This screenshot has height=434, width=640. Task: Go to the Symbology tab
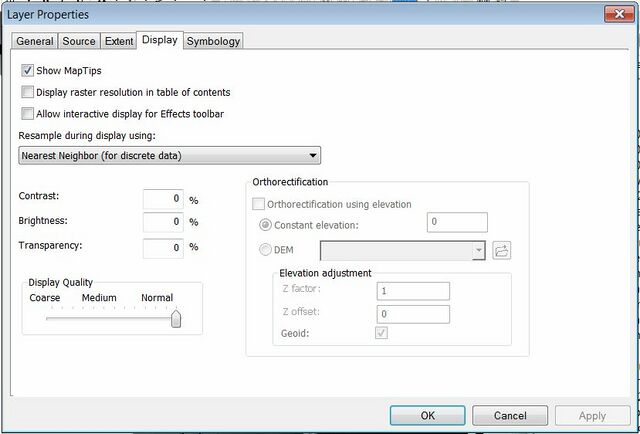tap(213, 41)
